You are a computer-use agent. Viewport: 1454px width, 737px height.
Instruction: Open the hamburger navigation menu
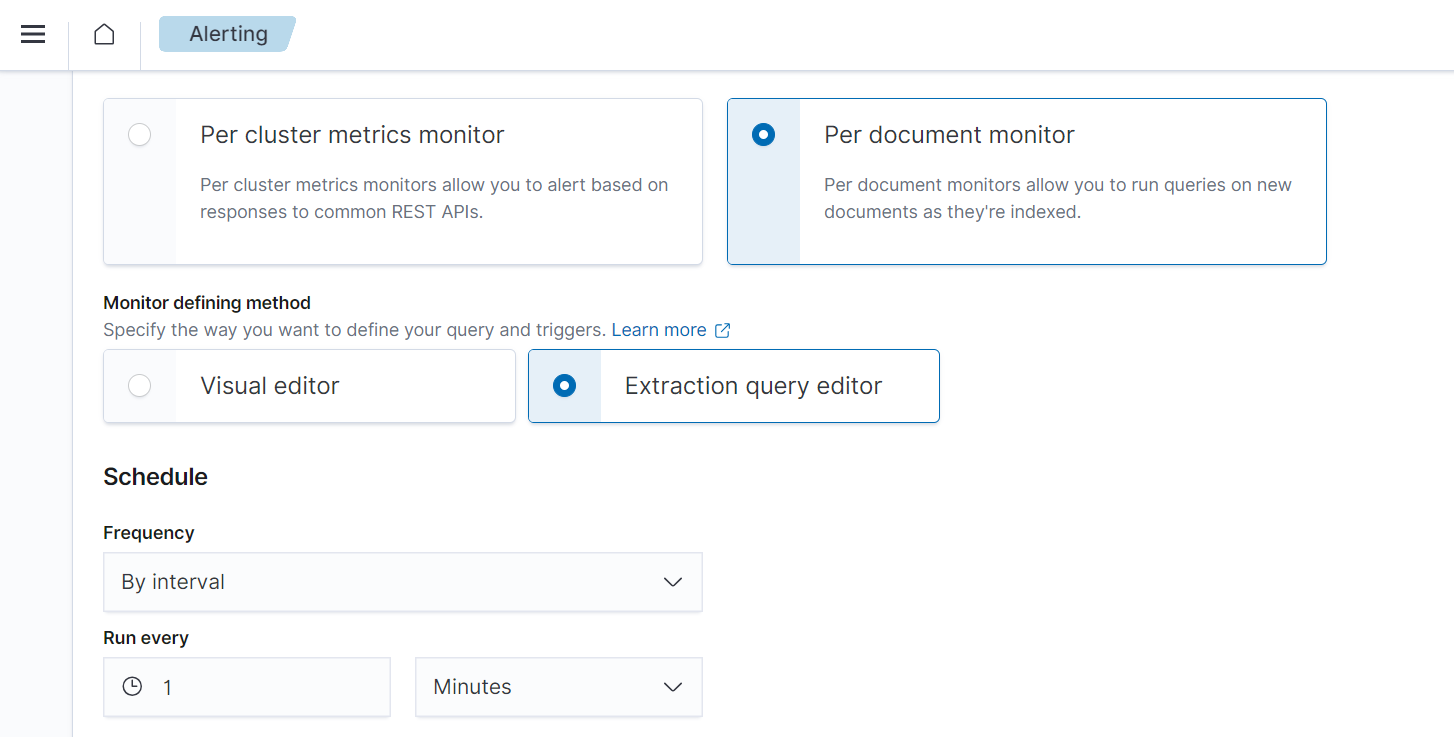click(x=33, y=34)
